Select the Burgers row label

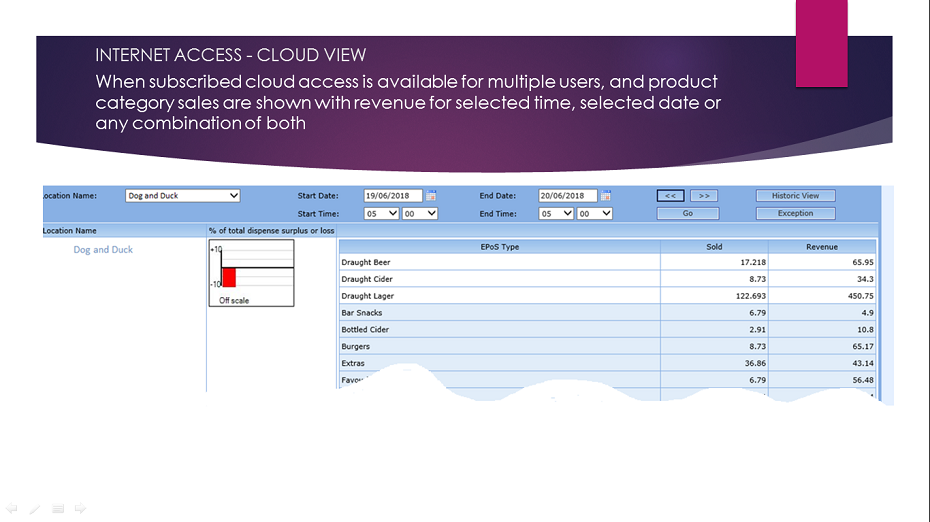coord(355,346)
